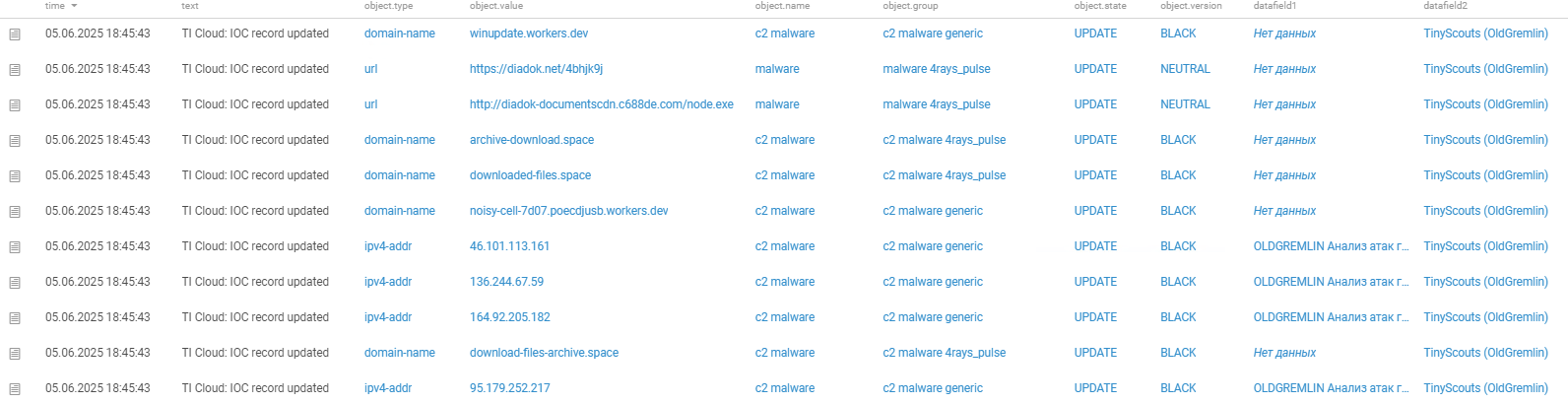Viewport: 1568px width, 404px height.
Task: Select the datafield2 column header
Action: point(1445,6)
